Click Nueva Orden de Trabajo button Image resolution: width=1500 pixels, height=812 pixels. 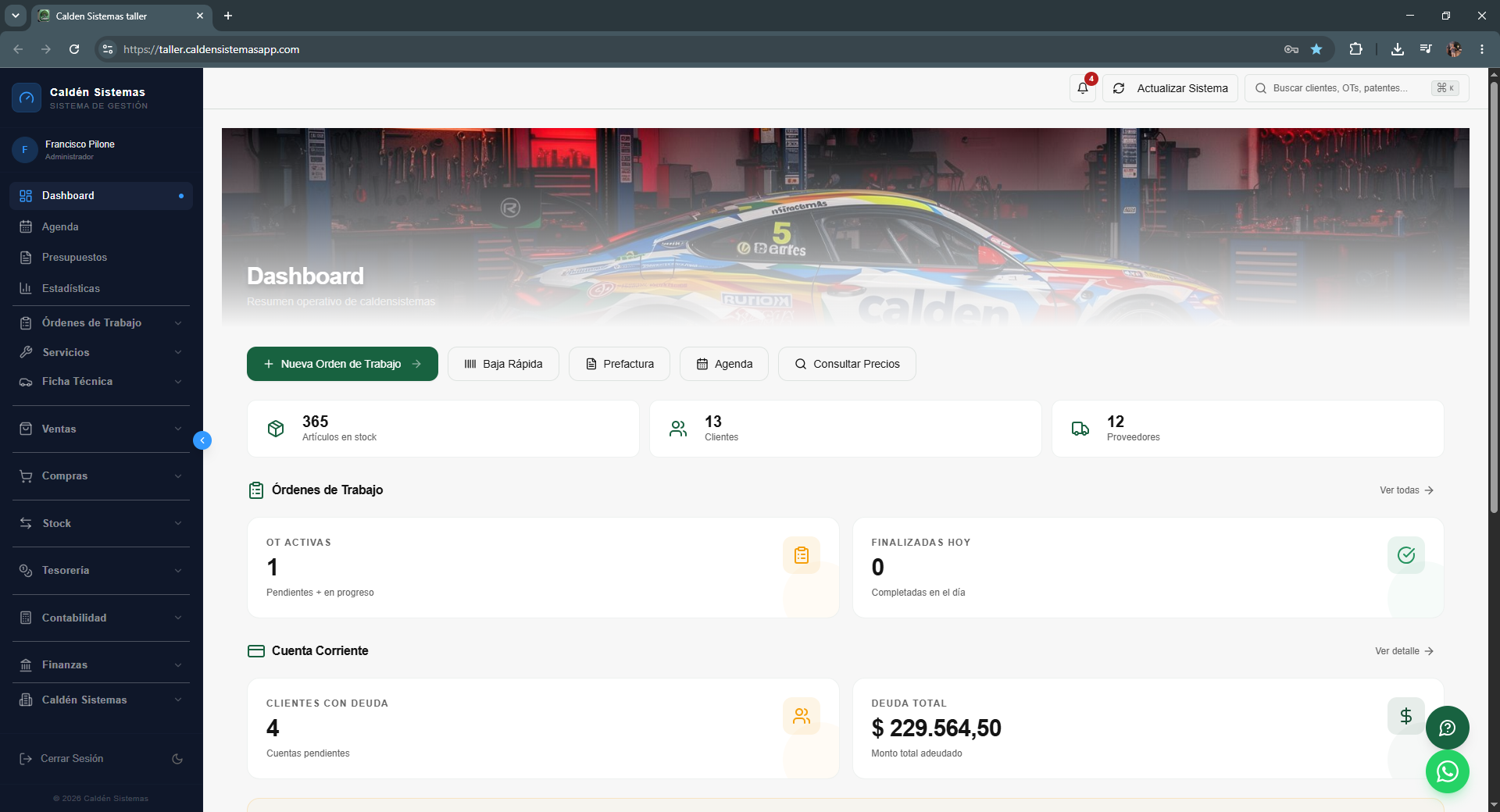click(x=342, y=364)
